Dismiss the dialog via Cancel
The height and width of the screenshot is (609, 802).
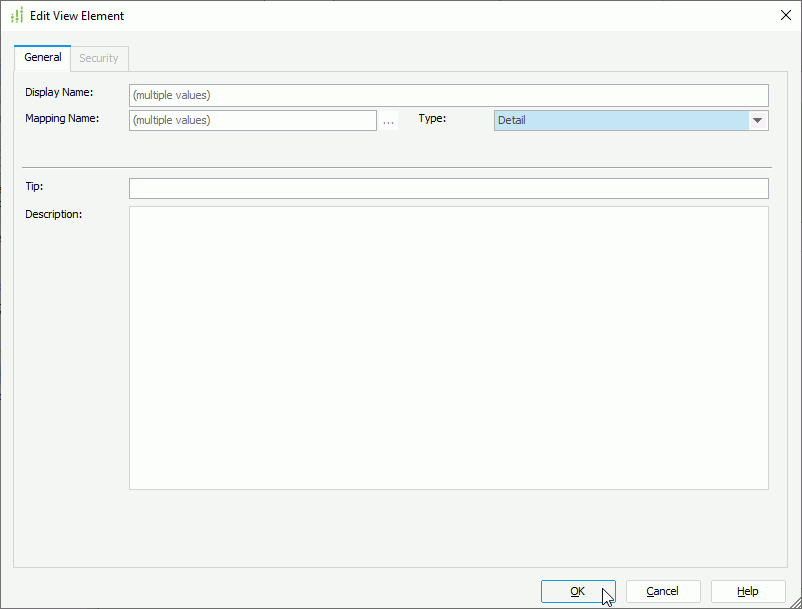pos(663,591)
